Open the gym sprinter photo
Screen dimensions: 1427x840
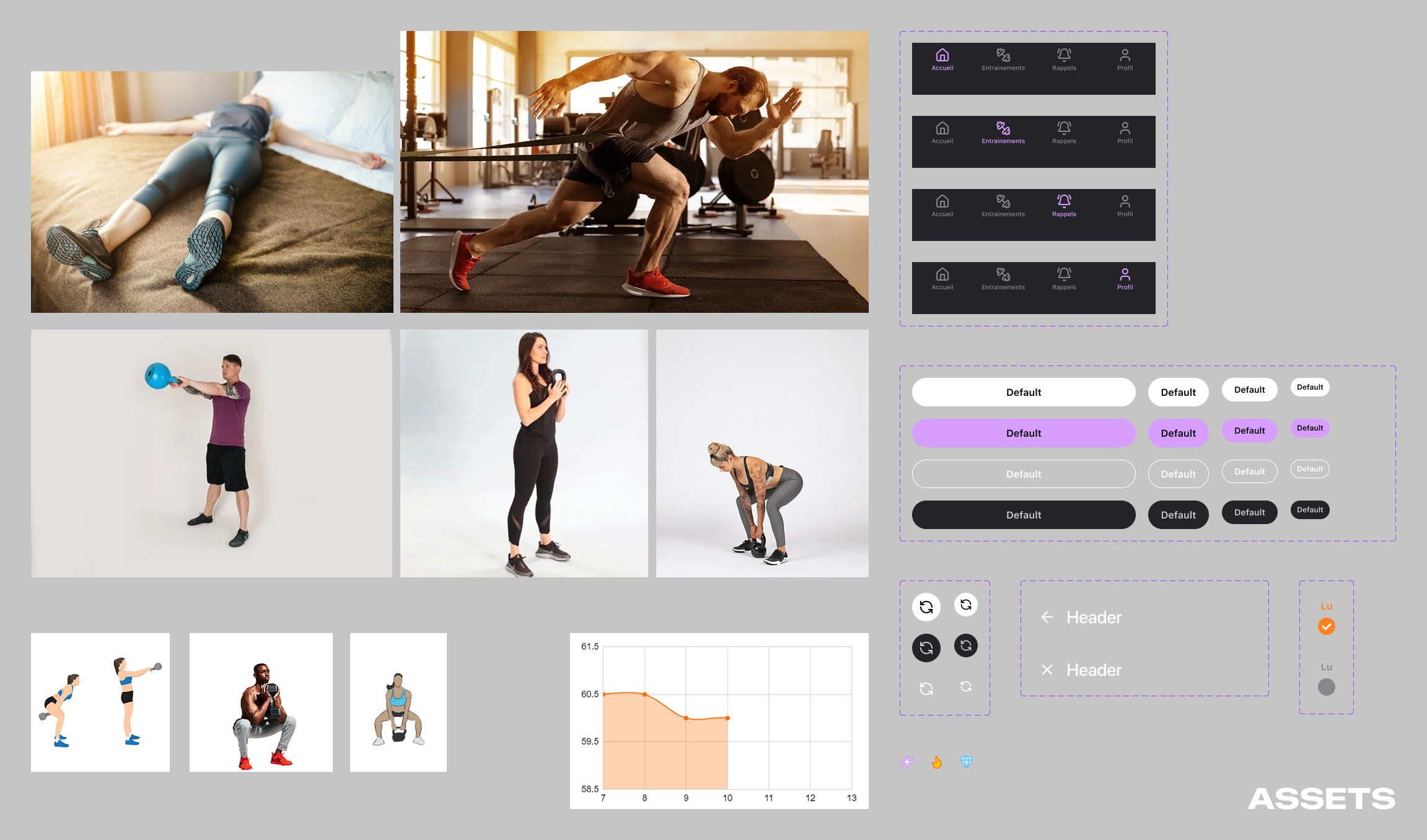pyautogui.click(x=634, y=172)
